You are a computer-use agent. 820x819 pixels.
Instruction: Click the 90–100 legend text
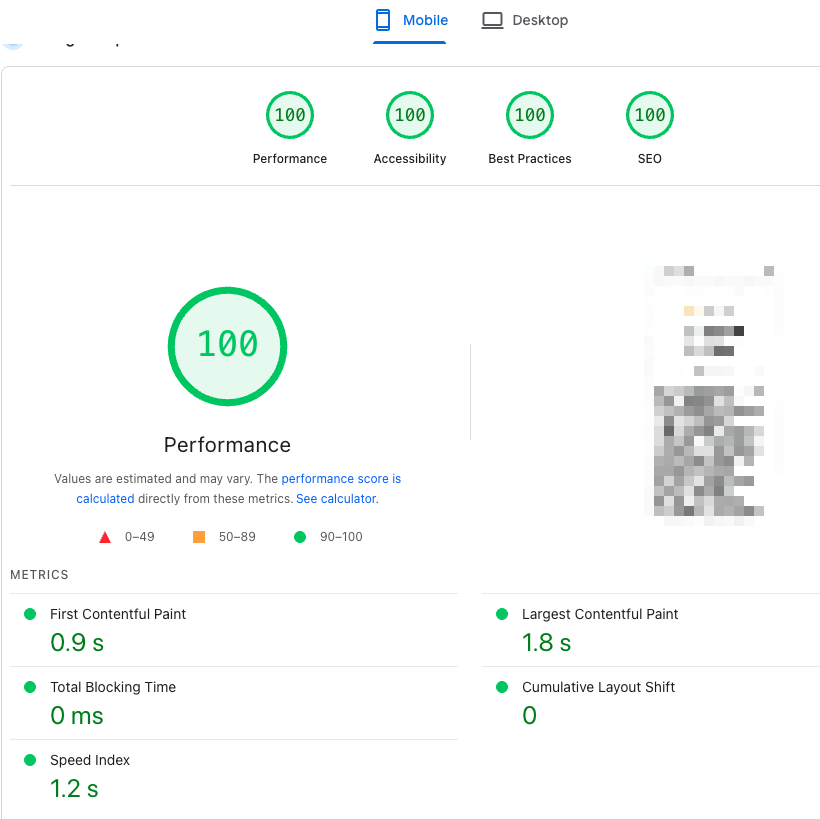341,537
